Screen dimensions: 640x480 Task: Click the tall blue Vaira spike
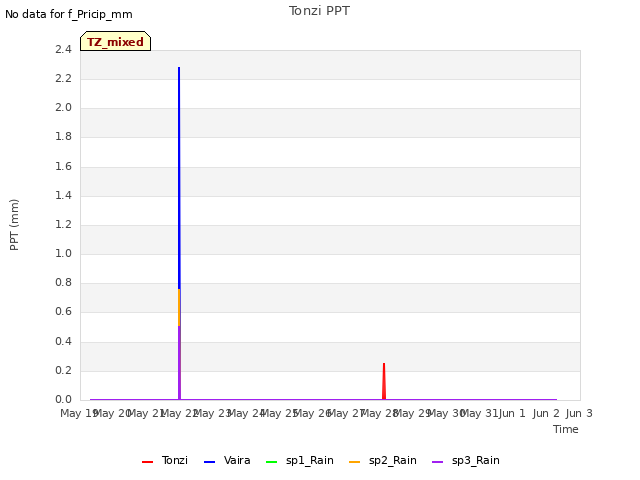[x=179, y=178]
